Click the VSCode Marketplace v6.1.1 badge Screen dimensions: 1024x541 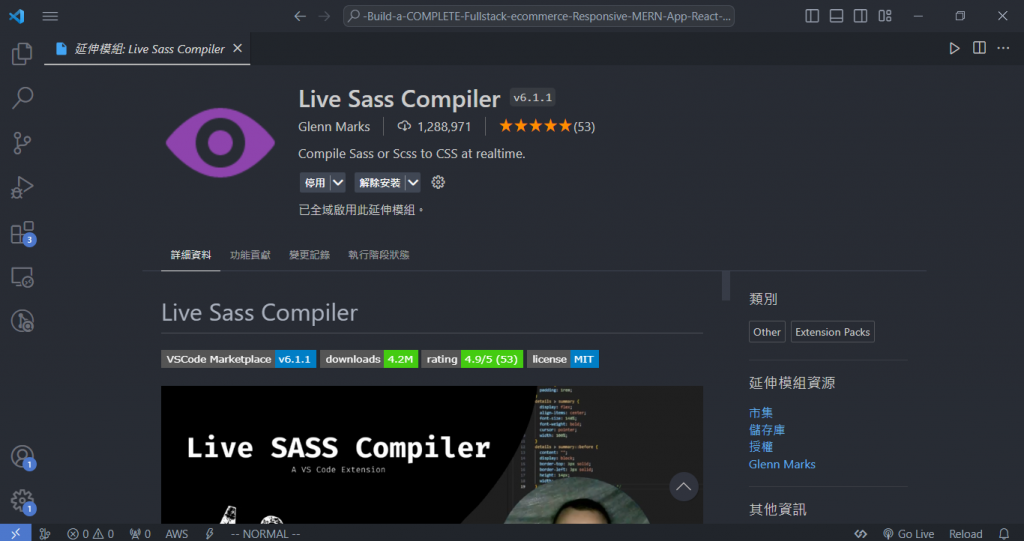coord(238,359)
